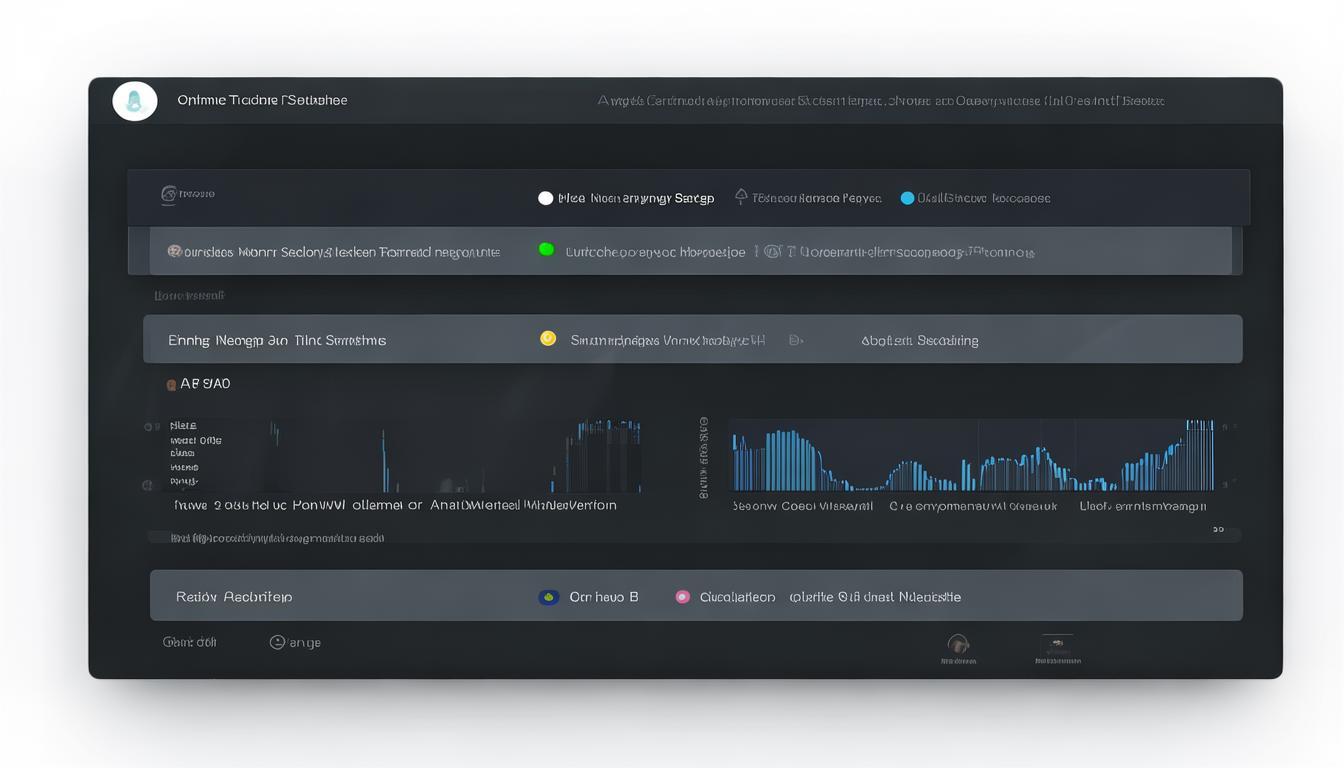1344x768 pixels.
Task: Click the Gamt dòli footer link
Action: (x=190, y=642)
